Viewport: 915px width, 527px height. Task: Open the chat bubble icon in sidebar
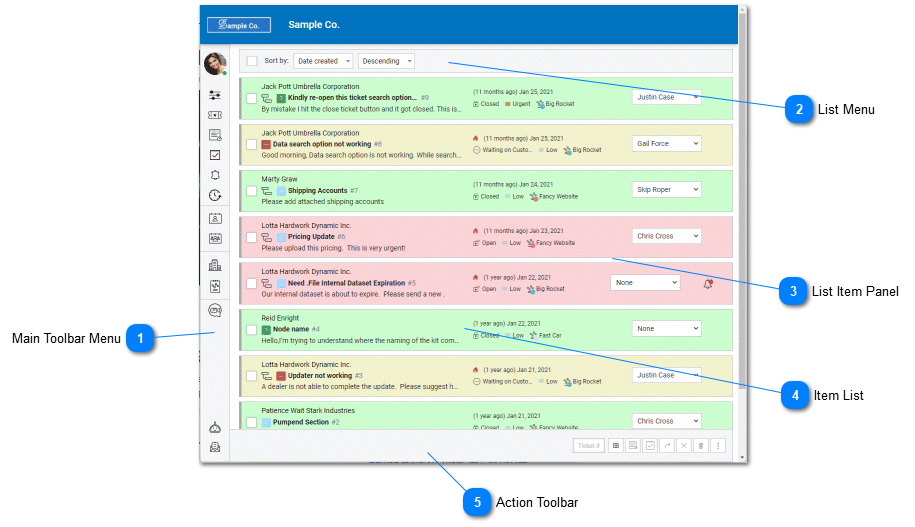(x=215, y=310)
